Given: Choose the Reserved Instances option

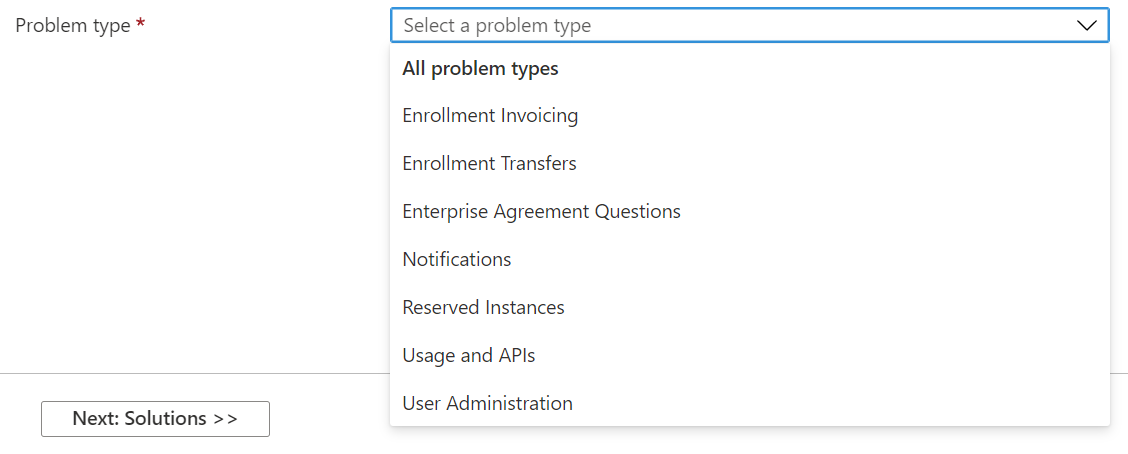Looking at the screenshot, I should [x=483, y=308].
